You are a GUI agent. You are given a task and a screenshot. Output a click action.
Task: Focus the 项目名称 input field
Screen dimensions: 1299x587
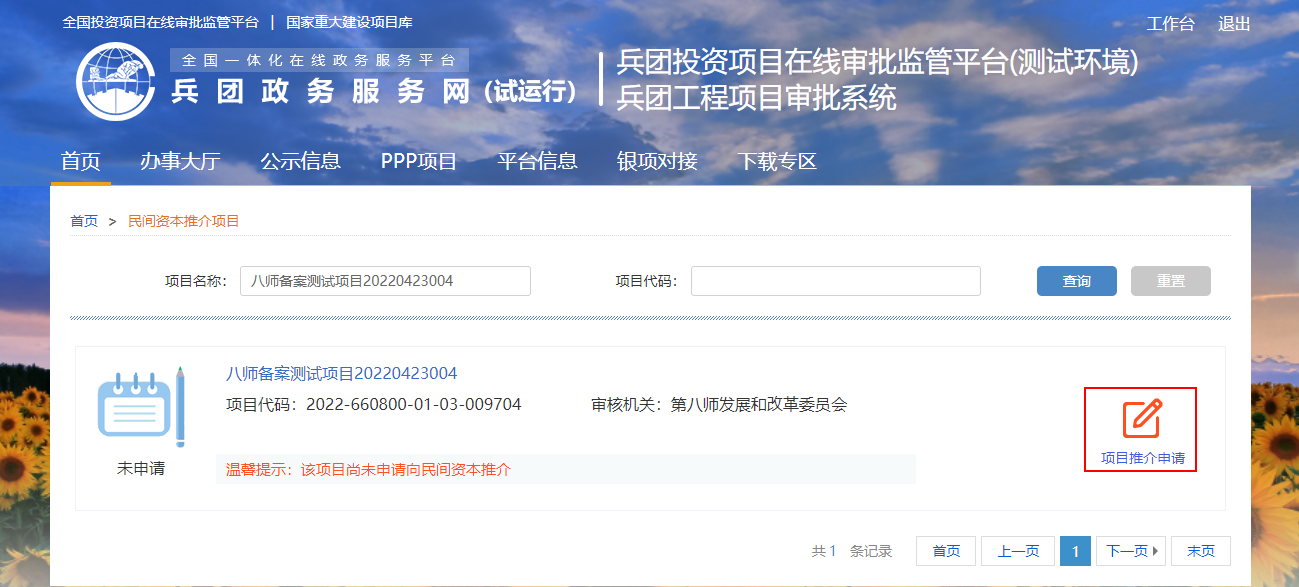click(385, 281)
